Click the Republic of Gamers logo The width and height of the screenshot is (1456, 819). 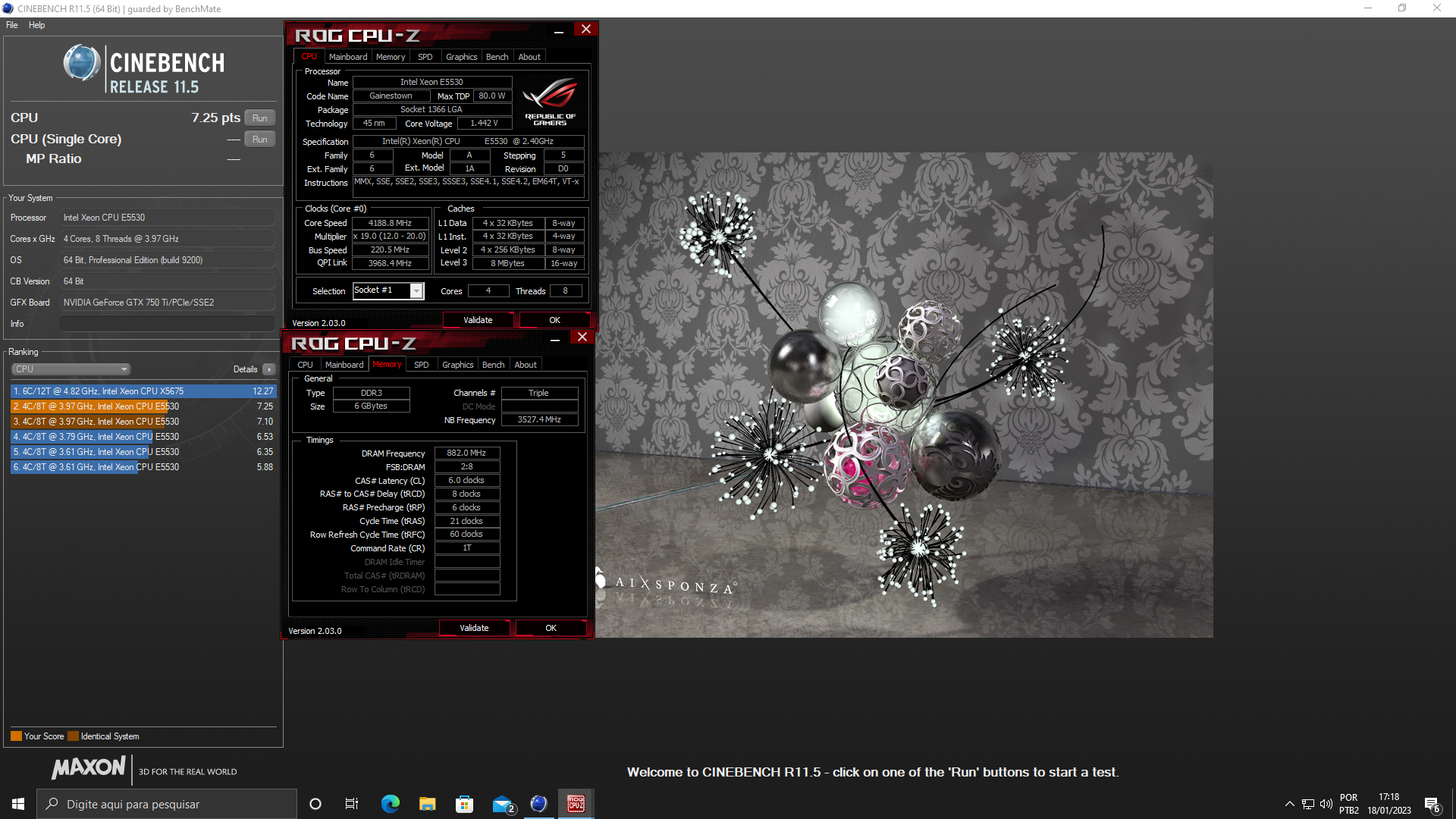pos(550,102)
